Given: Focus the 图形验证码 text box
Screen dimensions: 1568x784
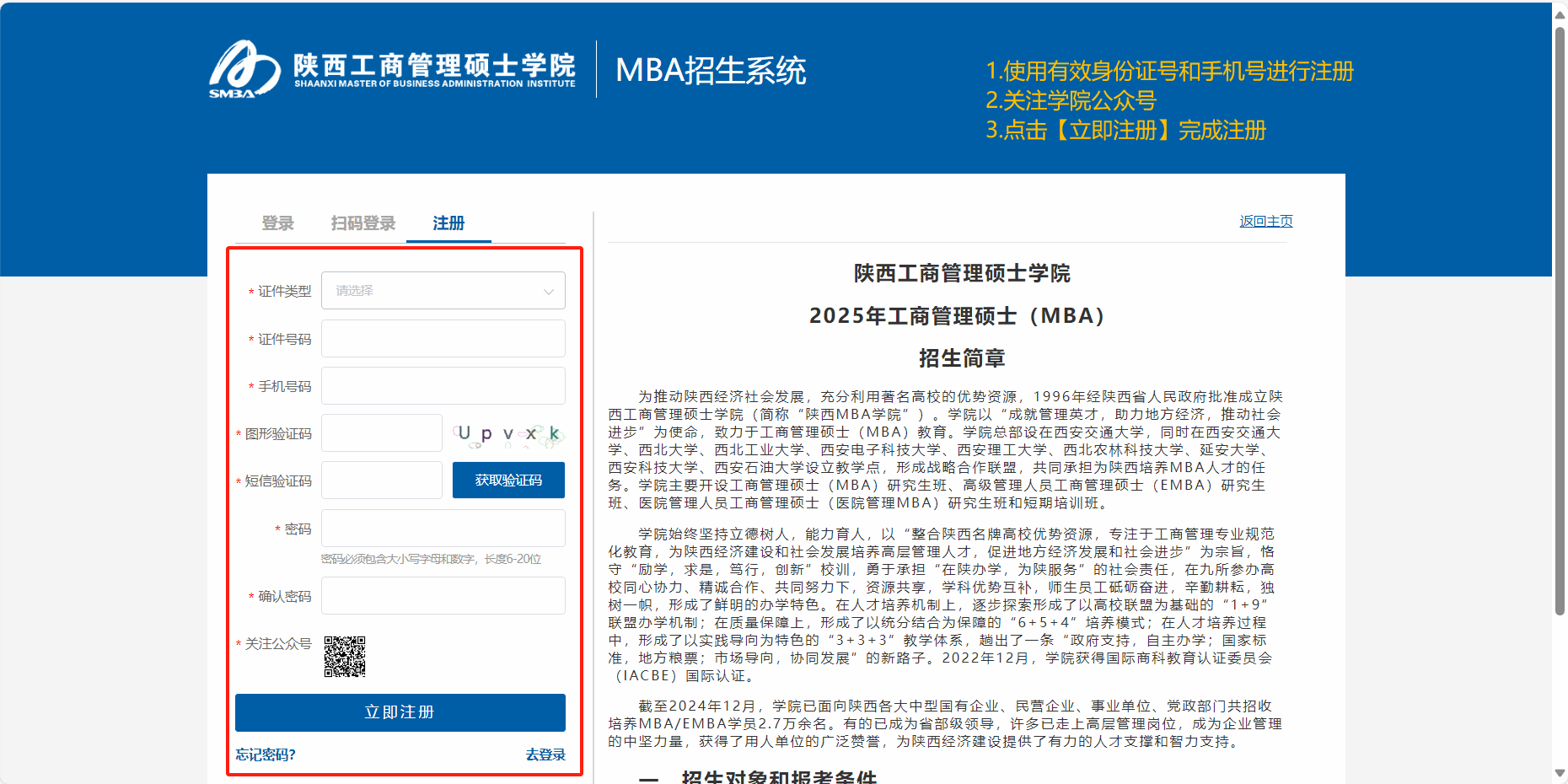Looking at the screenshot, I should tap(382, 433).
